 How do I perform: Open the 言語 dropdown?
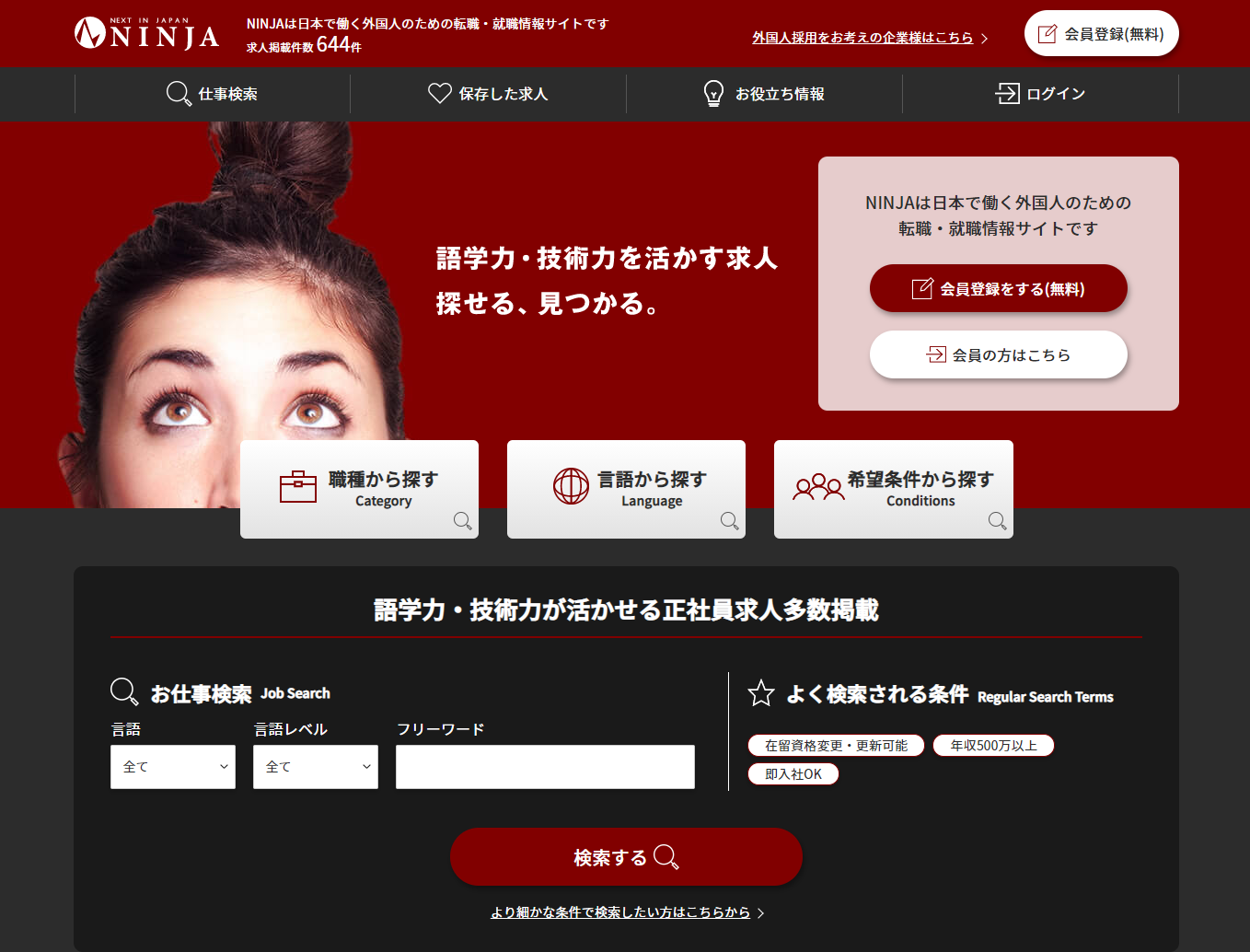(173, 767)
